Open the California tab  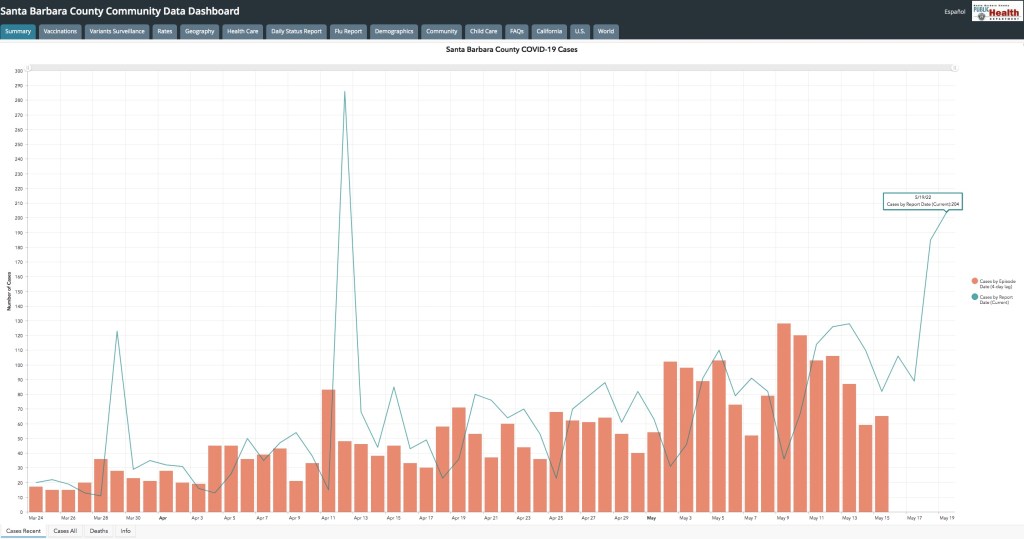[549, 31]
